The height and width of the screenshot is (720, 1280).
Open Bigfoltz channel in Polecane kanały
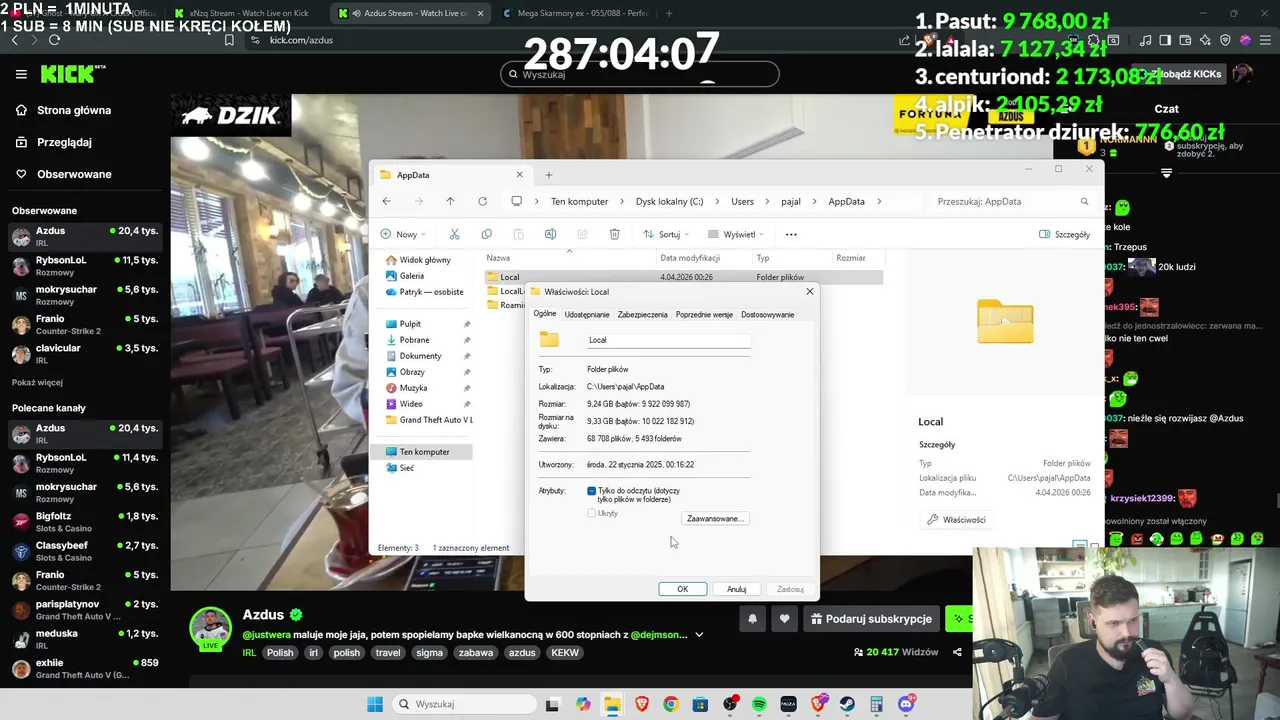click(x=84, y=522)
